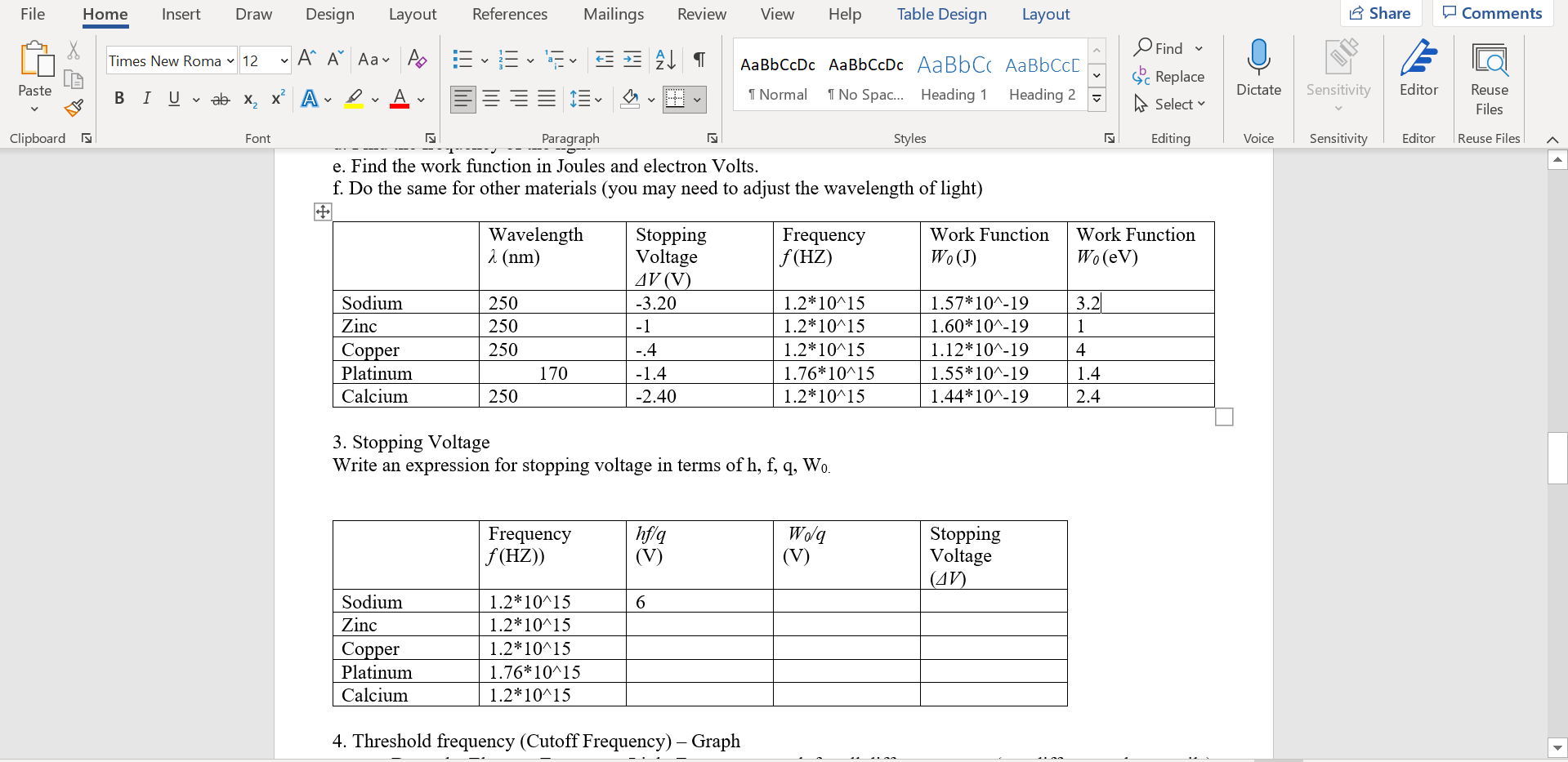Open the Editor pane
Viewport: 1568px width, 762px height.
(x=1418, y=69)
